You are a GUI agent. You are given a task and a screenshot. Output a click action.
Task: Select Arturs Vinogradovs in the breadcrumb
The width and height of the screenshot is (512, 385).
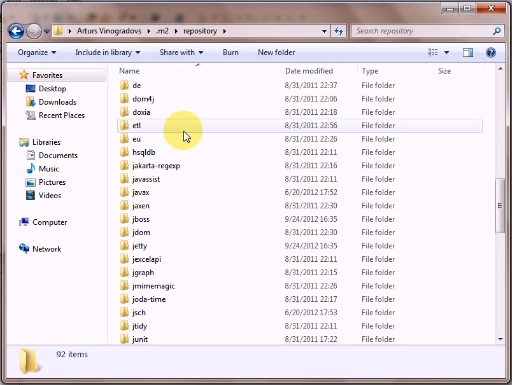[x=109, y=31]
